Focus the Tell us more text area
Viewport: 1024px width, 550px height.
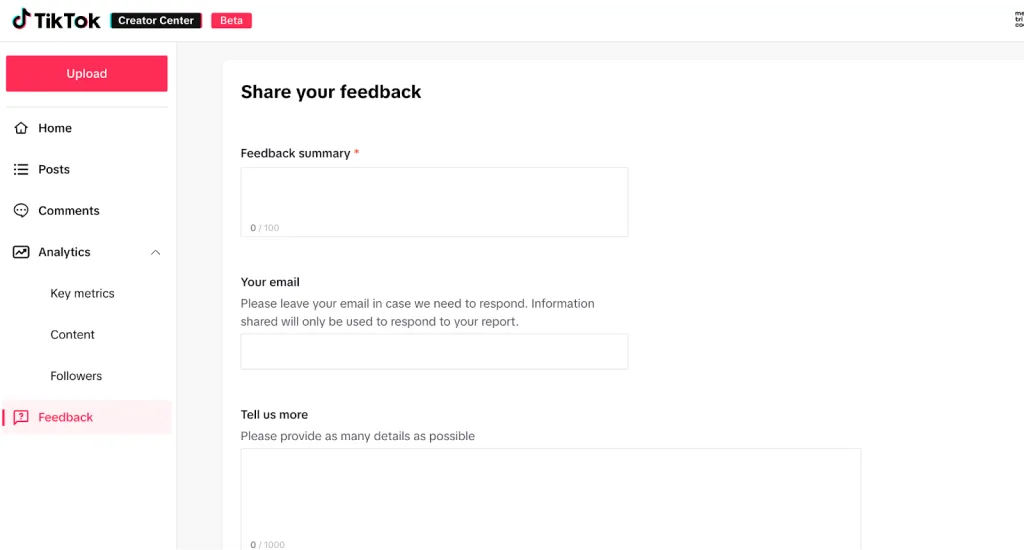click(x=551, y=499)
